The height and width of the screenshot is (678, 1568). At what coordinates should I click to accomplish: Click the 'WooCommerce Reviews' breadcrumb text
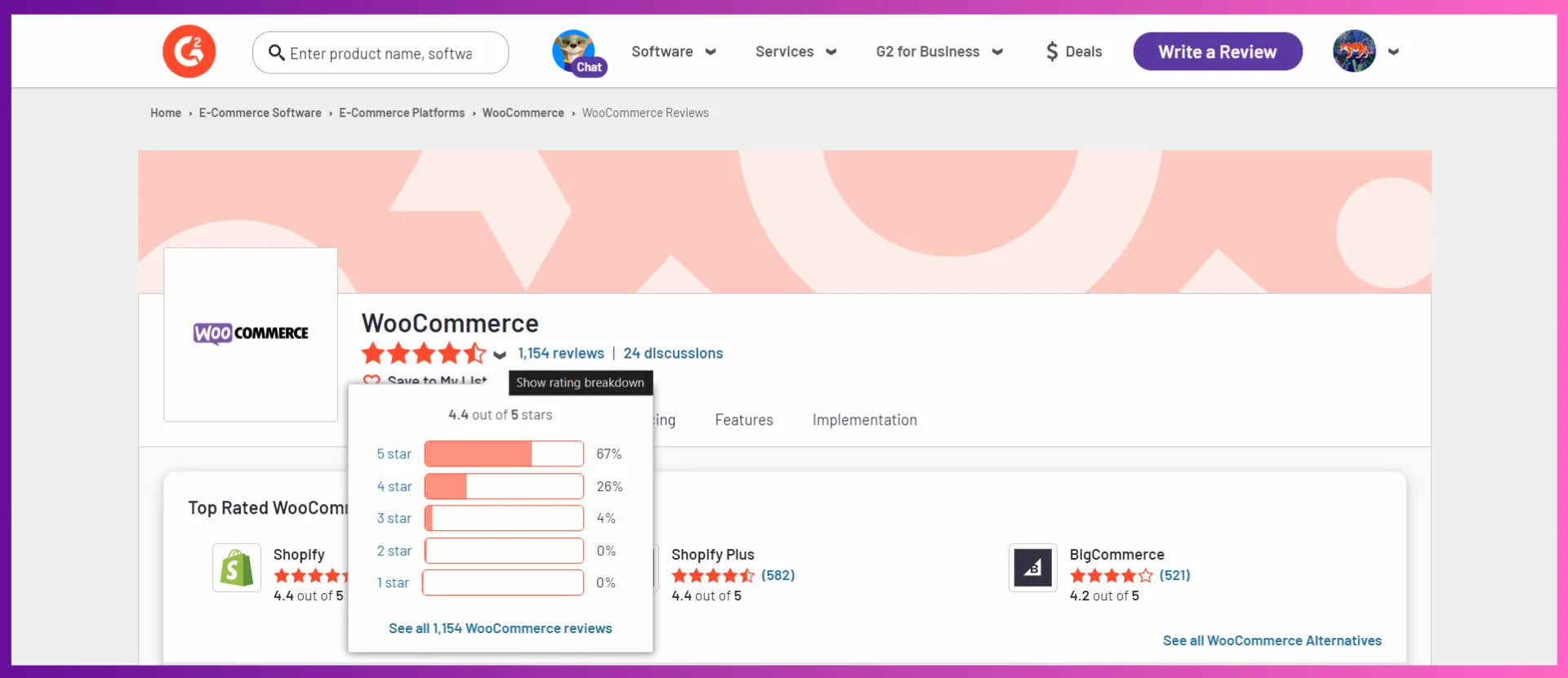click(645, 113)
